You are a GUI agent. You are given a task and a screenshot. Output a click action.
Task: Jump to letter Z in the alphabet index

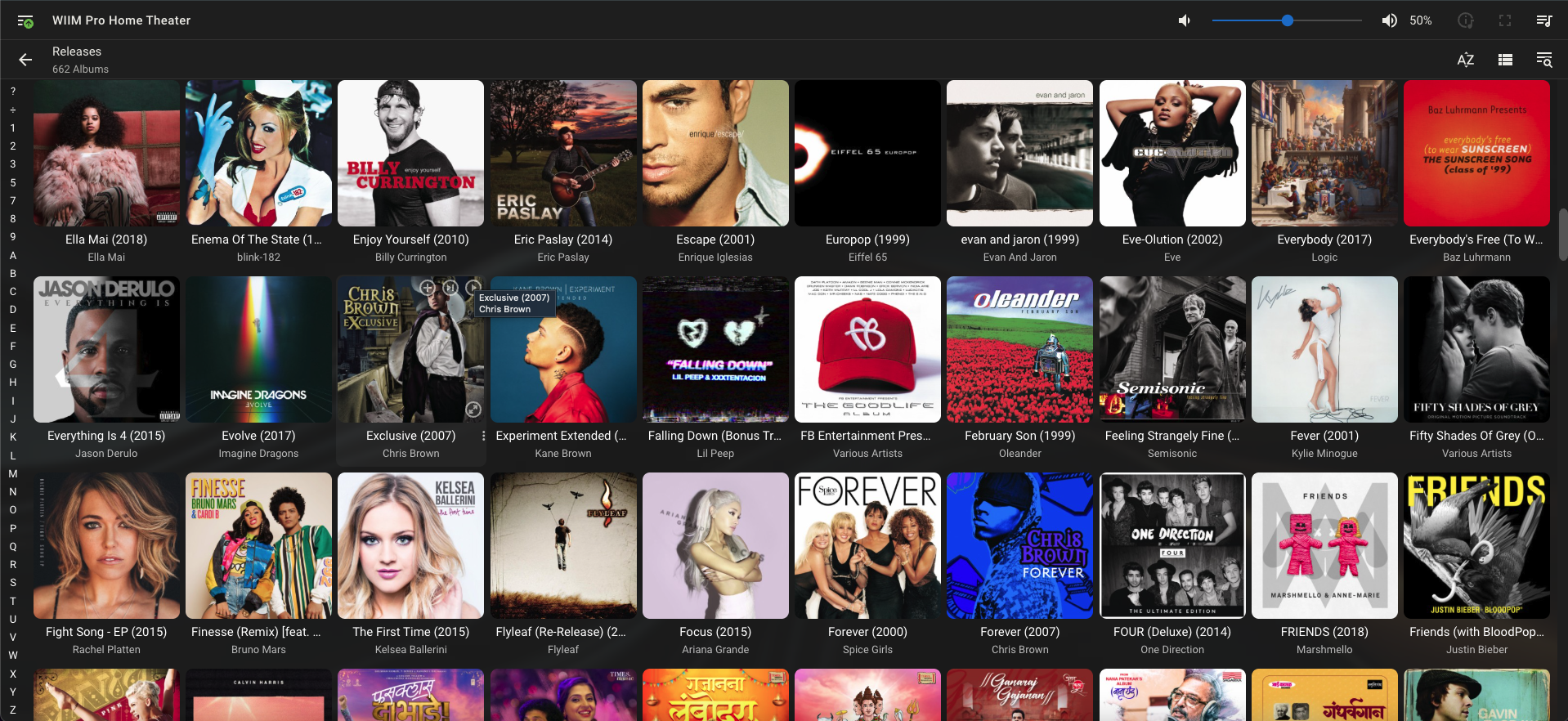coord(13,710)
